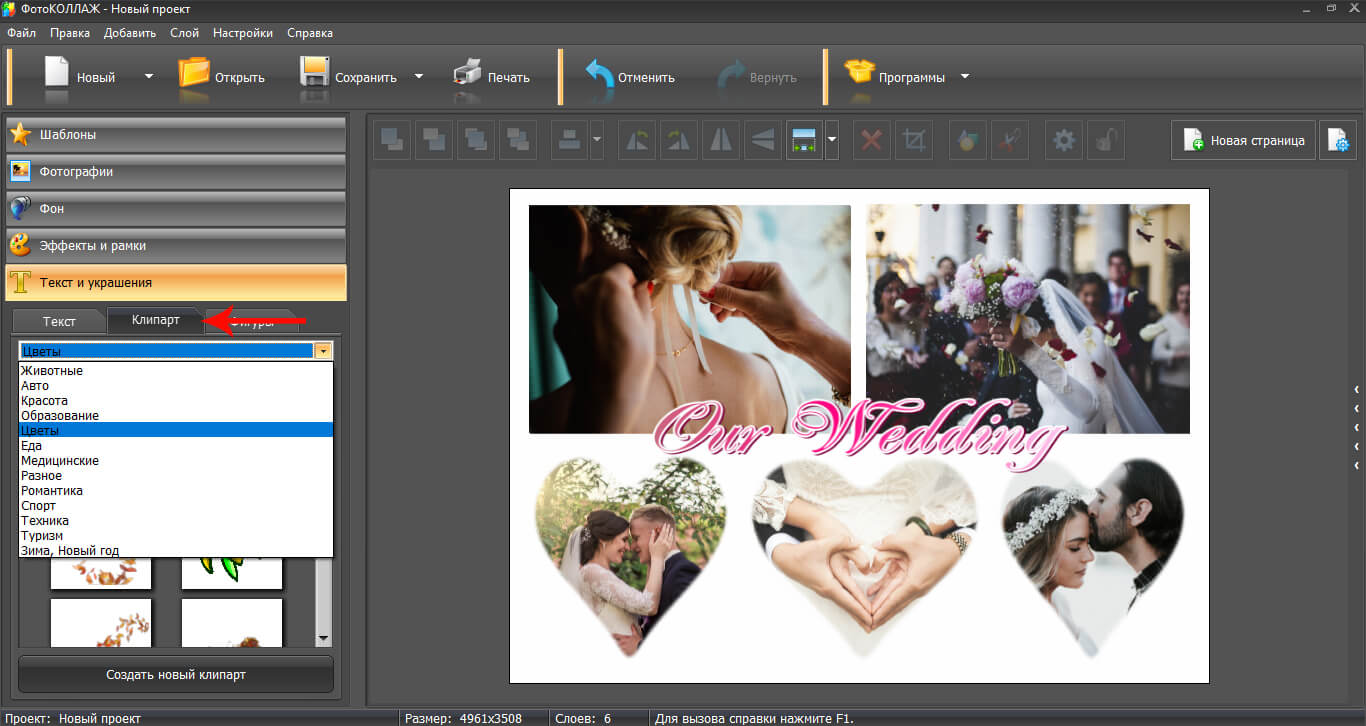Expand the Новый dropdown arrow
The height and width of the screenshot is (726, 1366).
pyautogui.click(x=149, y=76)
